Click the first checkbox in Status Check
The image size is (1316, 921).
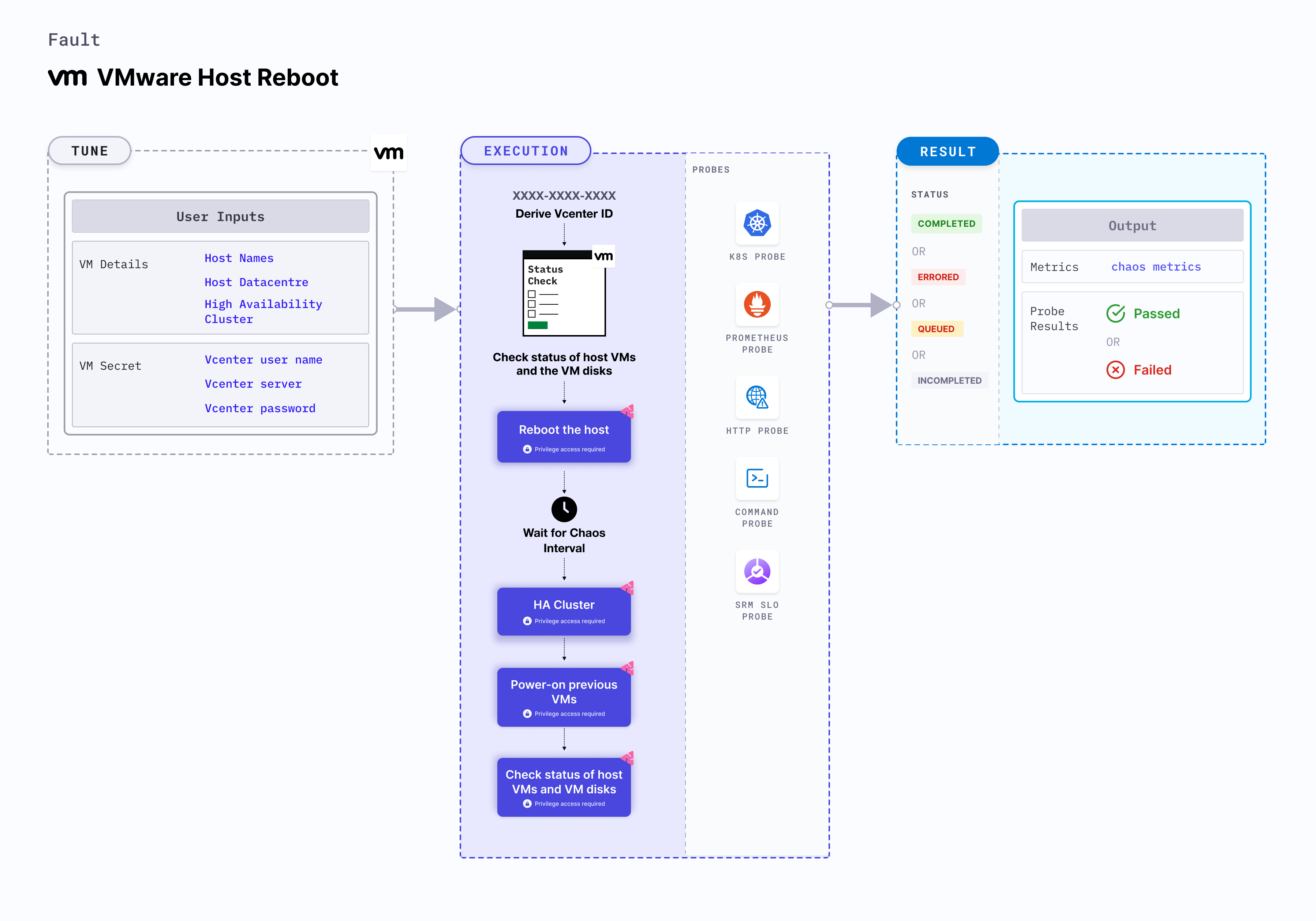pyautogui.click(x=532, y=294)
